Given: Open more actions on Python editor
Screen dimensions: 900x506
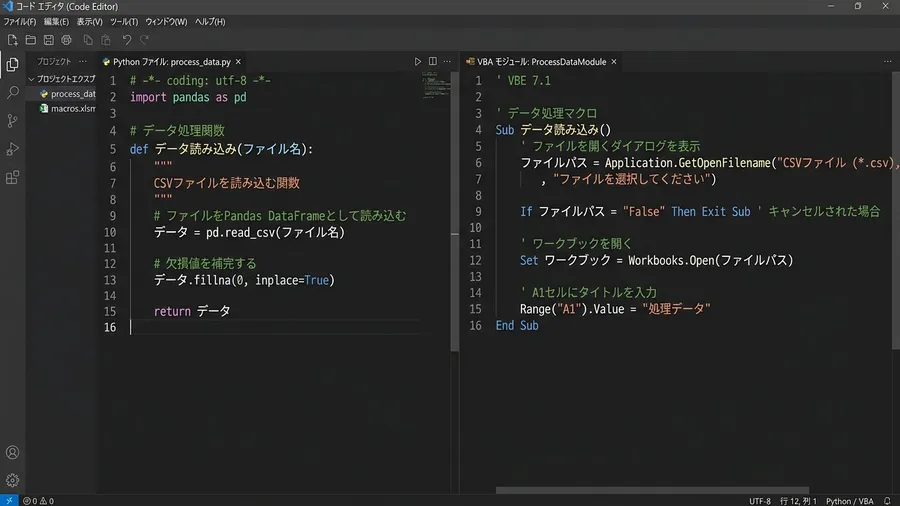Looking at the screenshot, I should point(447,61).
